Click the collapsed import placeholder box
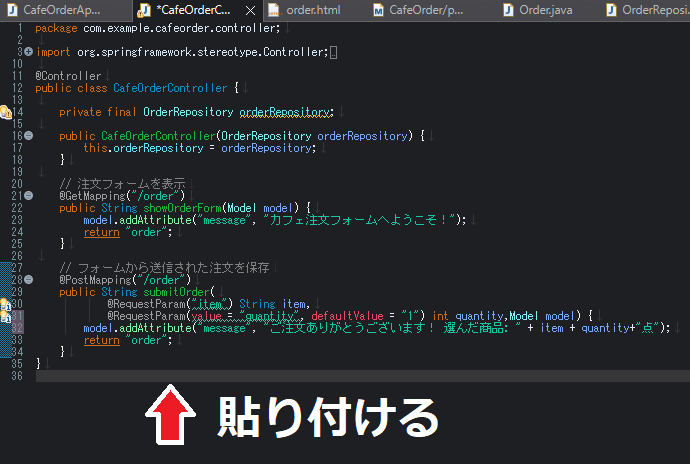The width and height of the screenshot is (690, 464). [x=333, y=52]
